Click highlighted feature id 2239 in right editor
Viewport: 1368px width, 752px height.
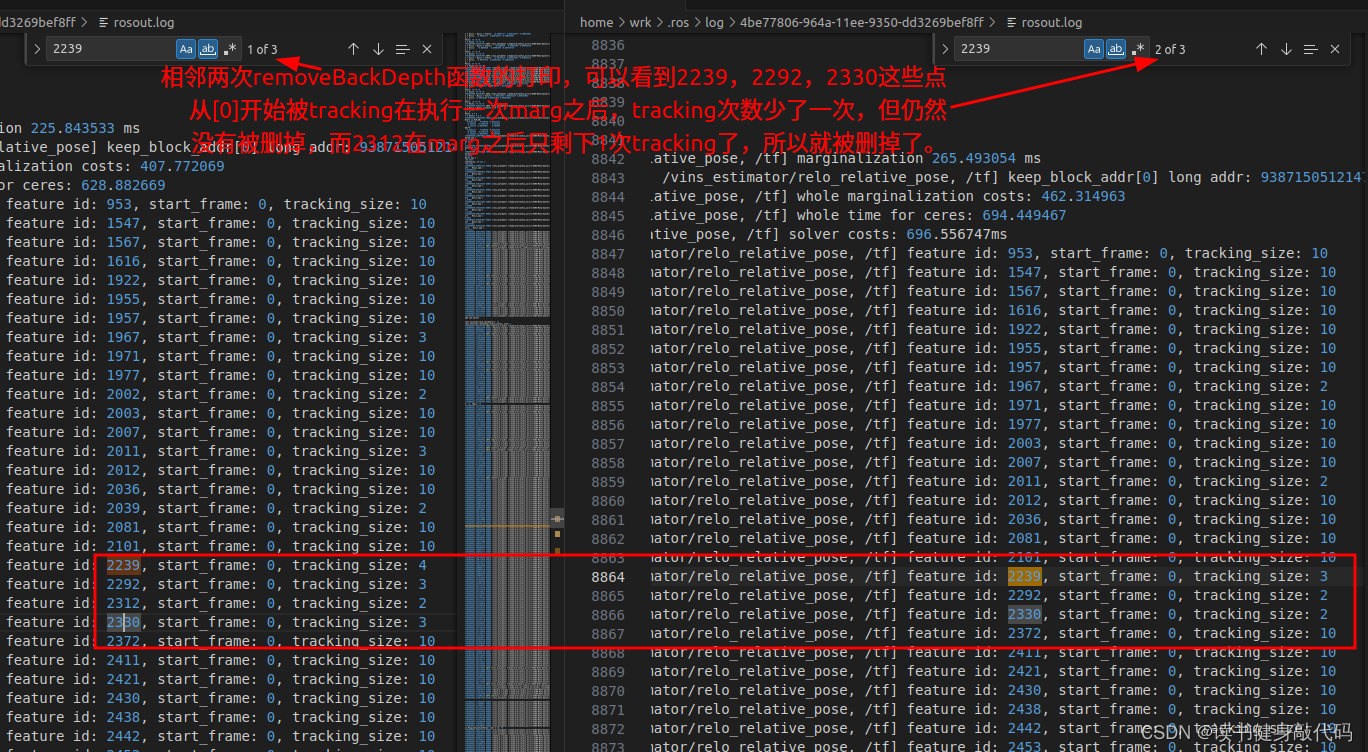1024,576
